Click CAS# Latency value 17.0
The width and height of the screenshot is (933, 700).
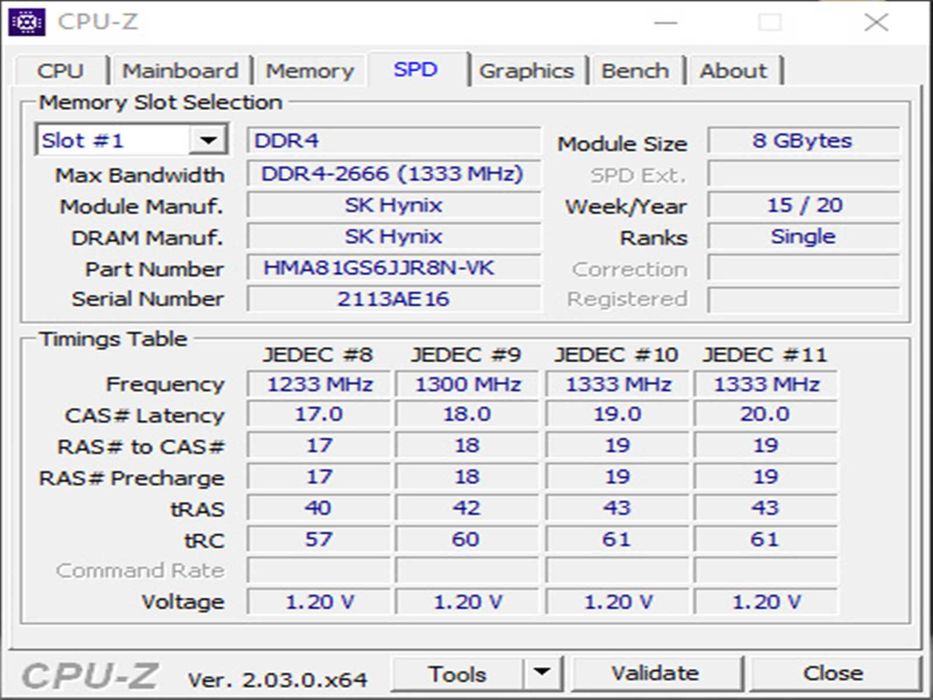coord(319,414)
